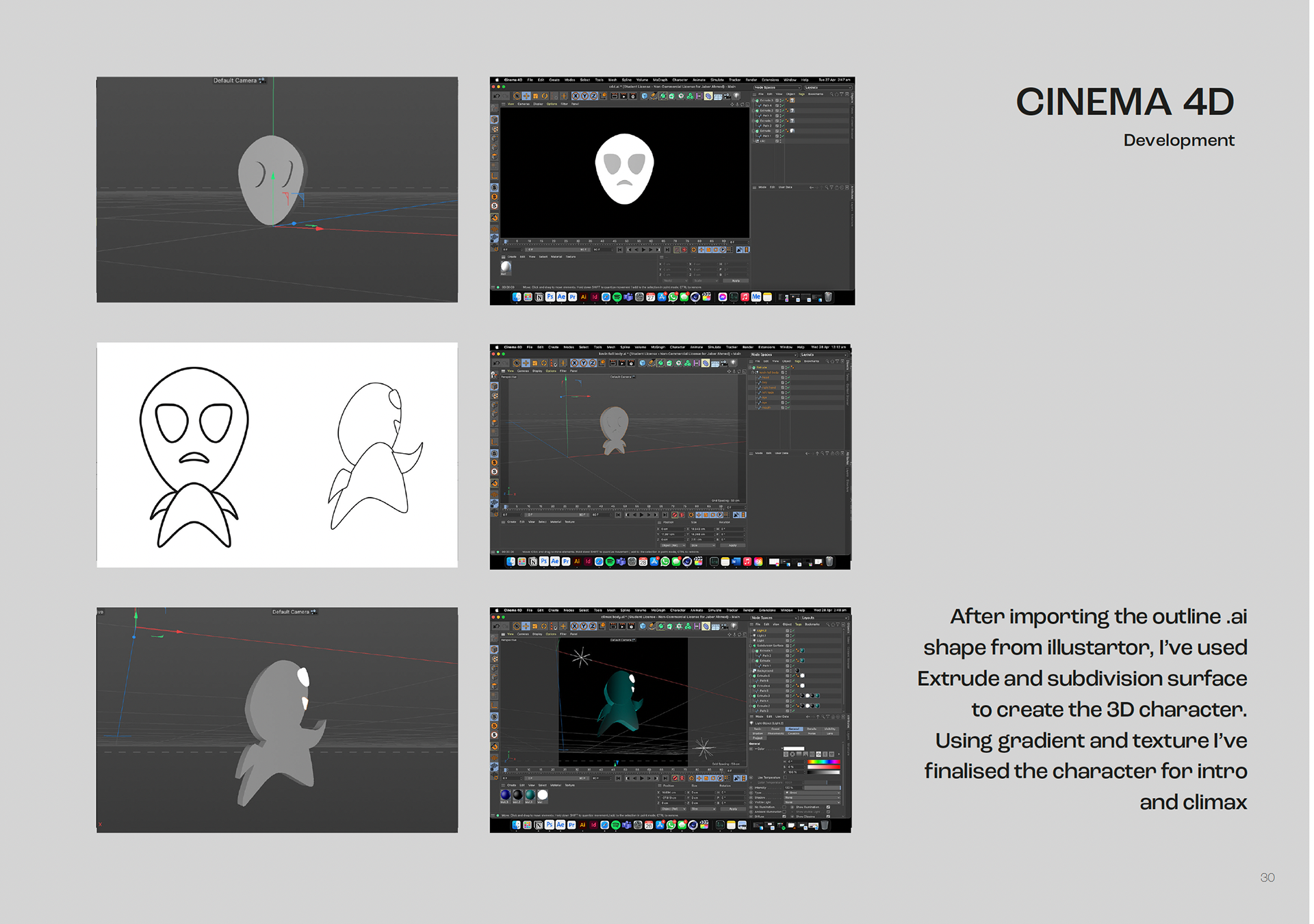Open Edit Render Settings in climax body.ai window
1314x924 pixels.
pos(631,626)
